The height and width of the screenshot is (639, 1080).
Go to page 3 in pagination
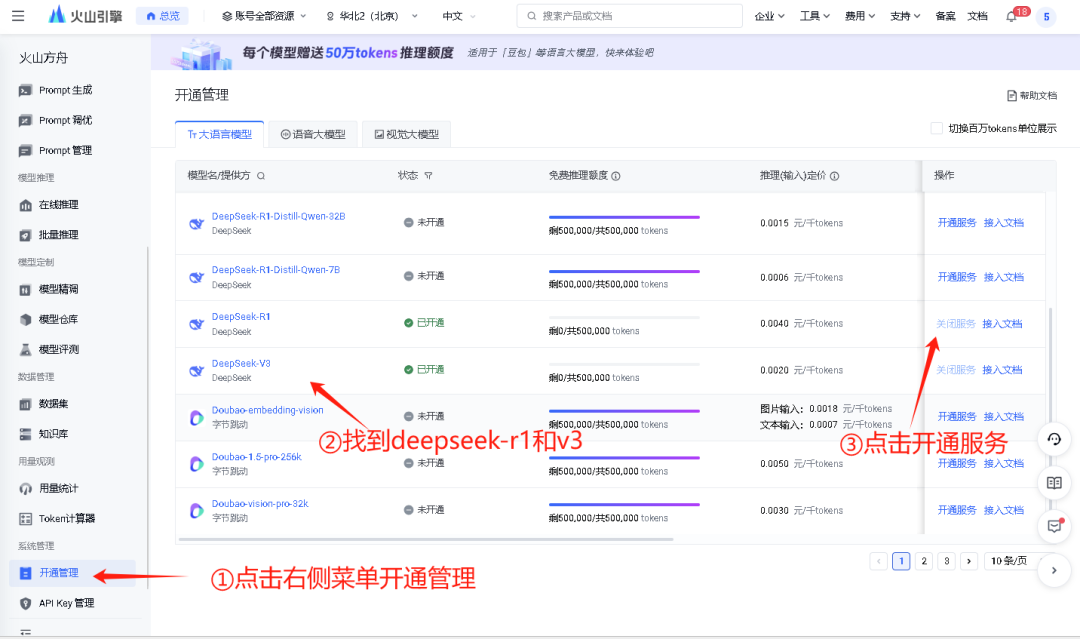point(946,561)
